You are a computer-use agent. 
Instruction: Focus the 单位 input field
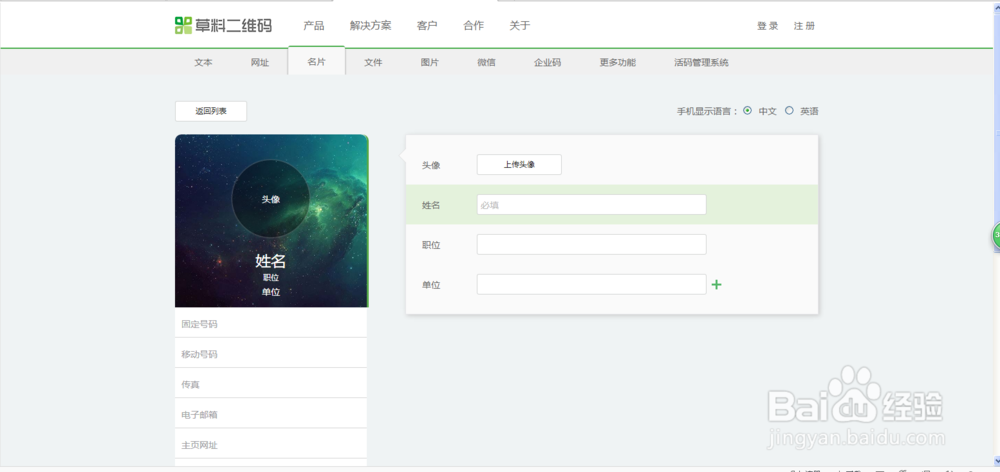click(591, 284)
